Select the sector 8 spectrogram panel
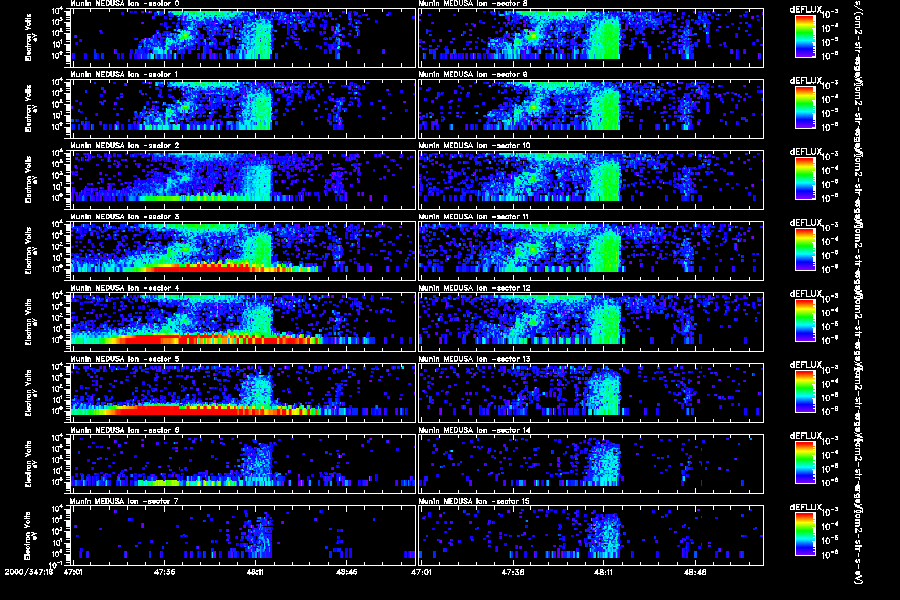This screenshot has width=900, height=600. (590, 40)
